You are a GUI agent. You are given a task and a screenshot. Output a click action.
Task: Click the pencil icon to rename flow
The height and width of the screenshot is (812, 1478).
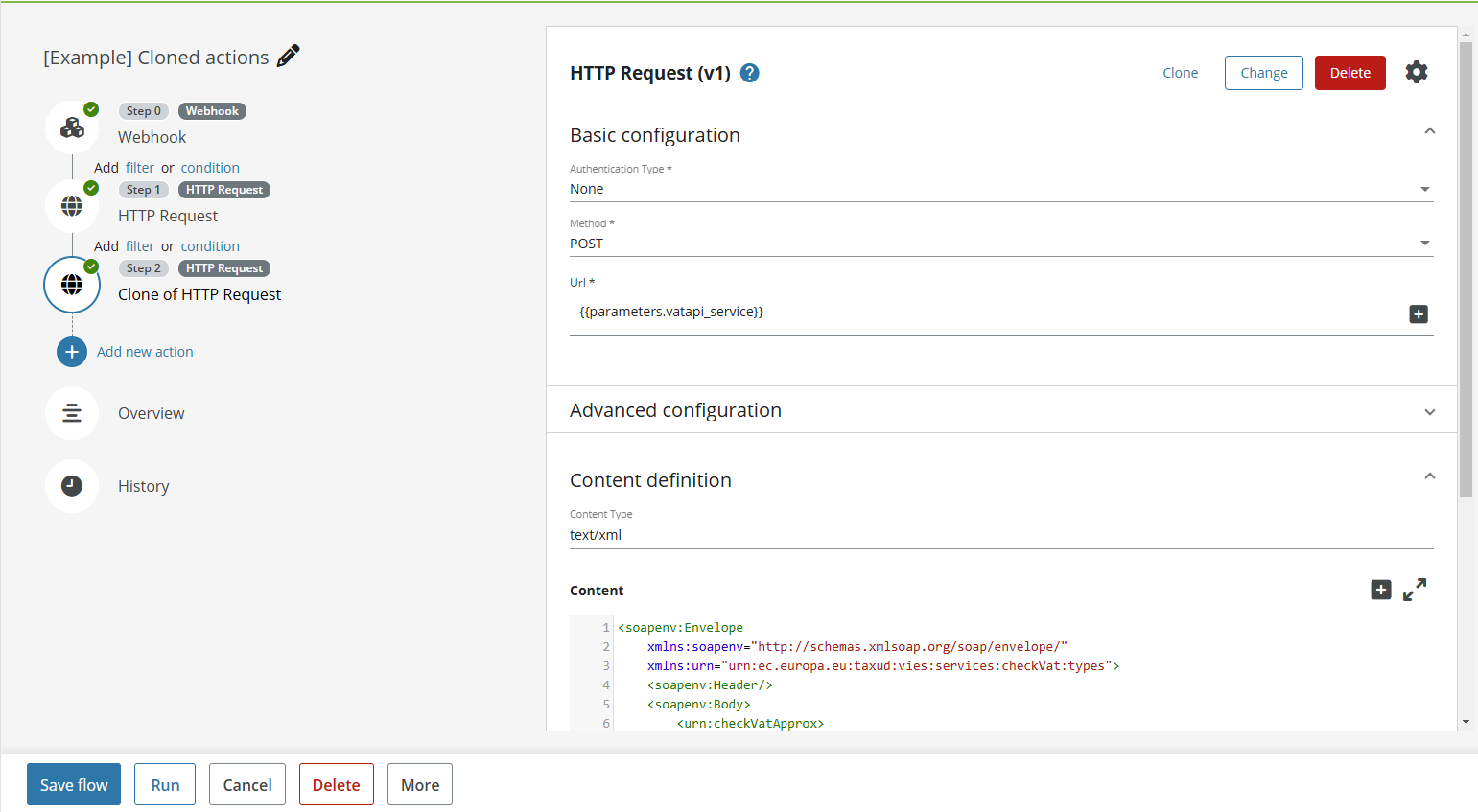point(288,57)
